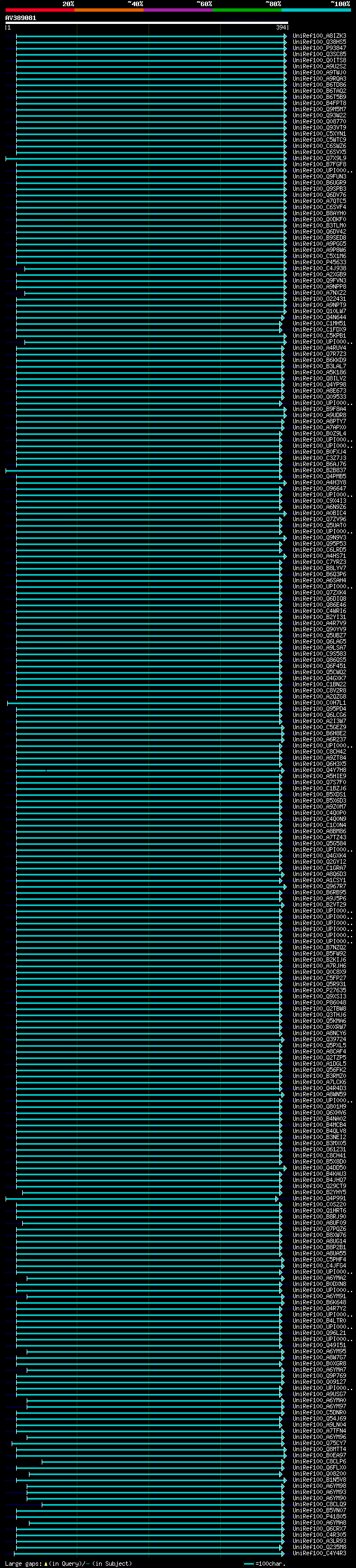Click hit UniRef100_Q3SC85
This screenshot has width=356, height=1568.
coord(319,54)
